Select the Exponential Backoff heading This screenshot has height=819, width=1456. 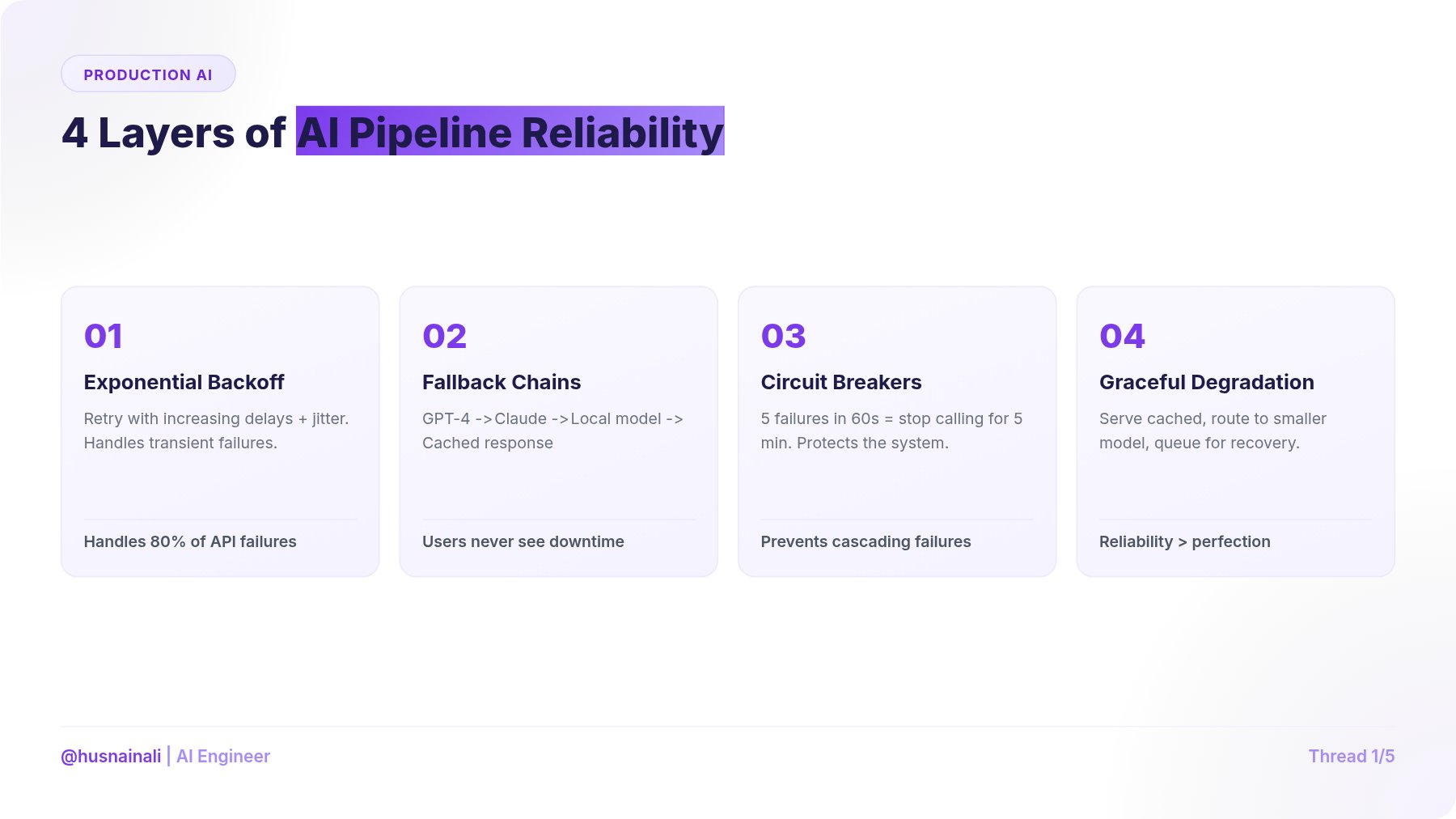point(184,382)
